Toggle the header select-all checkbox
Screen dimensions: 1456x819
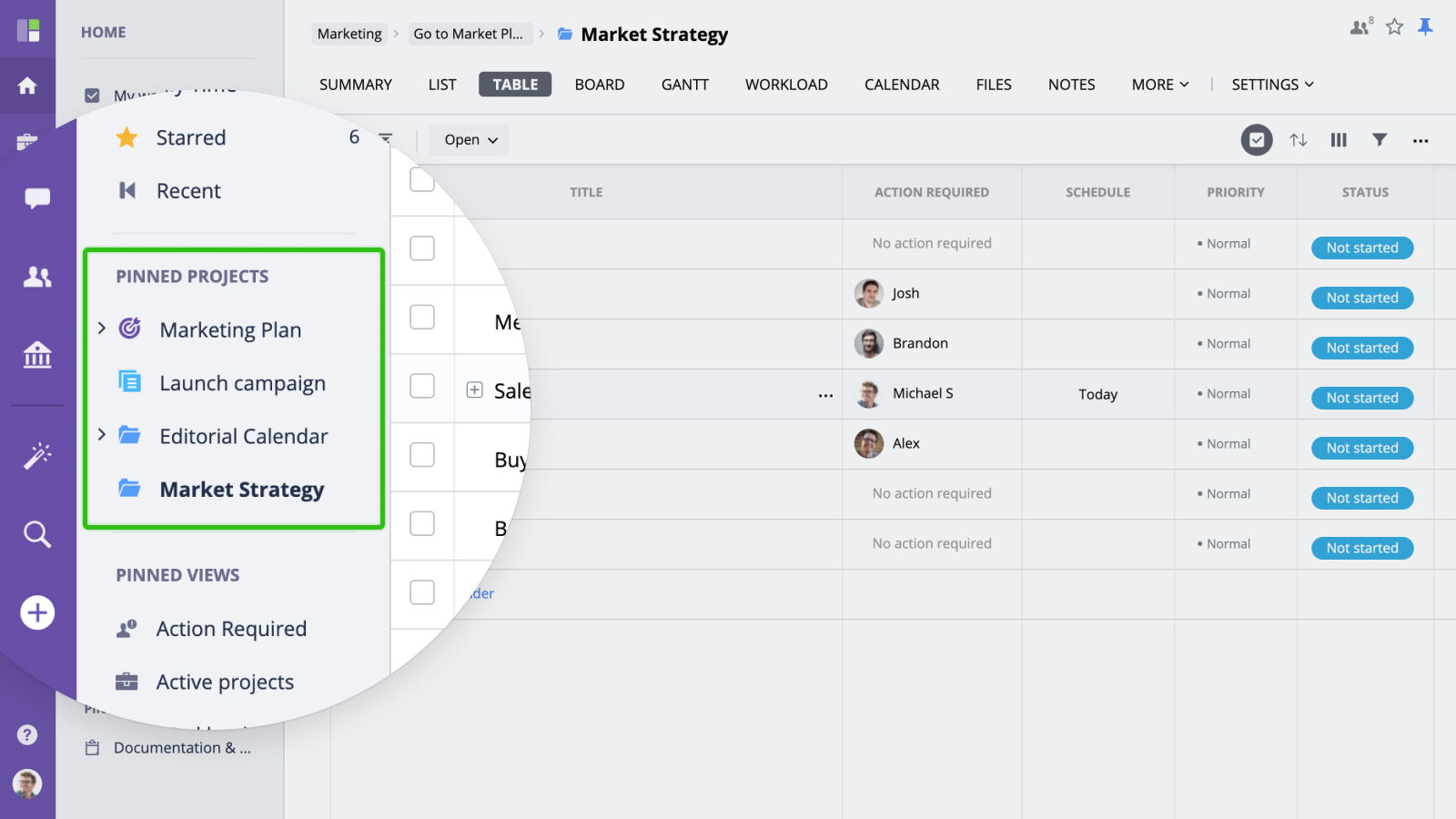[422, 179]
